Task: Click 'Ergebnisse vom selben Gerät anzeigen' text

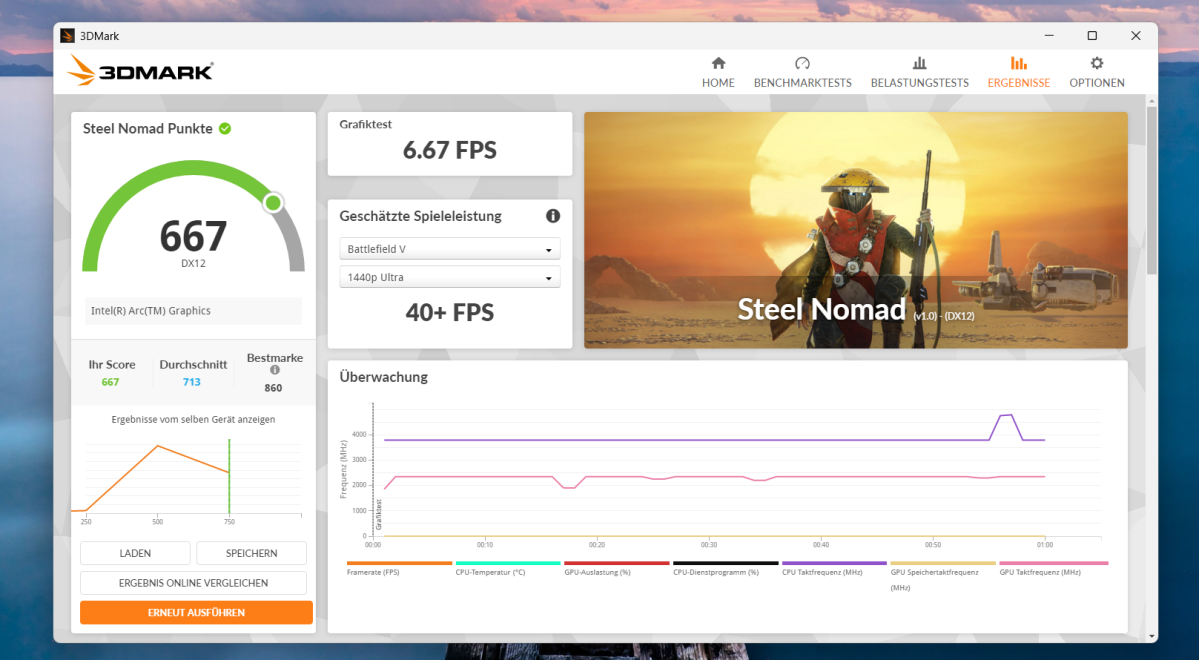Action: (x=193, y=419)
